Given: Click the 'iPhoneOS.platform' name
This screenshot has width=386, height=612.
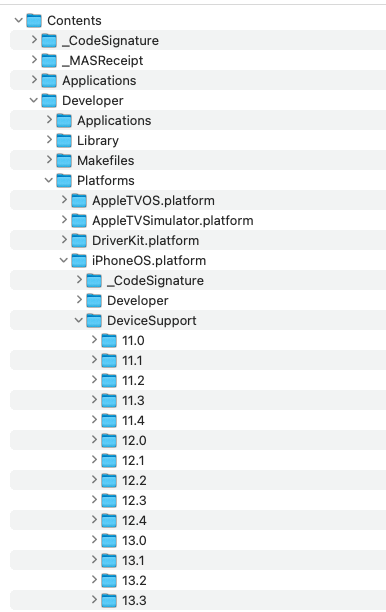Looking at the screenshot, I should click(x=149, y=260).
